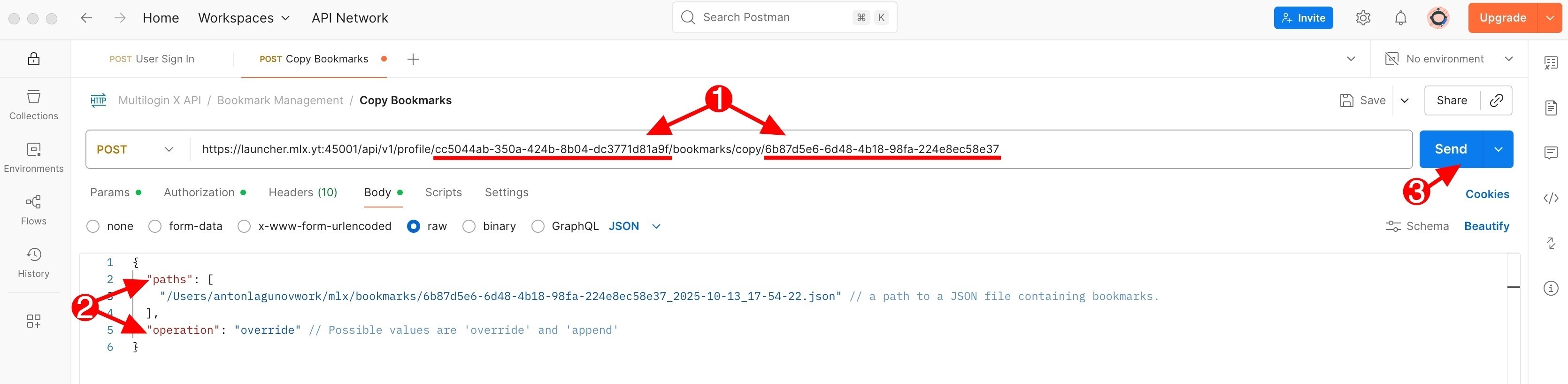Open the settings gear icon

point(1363,18)
